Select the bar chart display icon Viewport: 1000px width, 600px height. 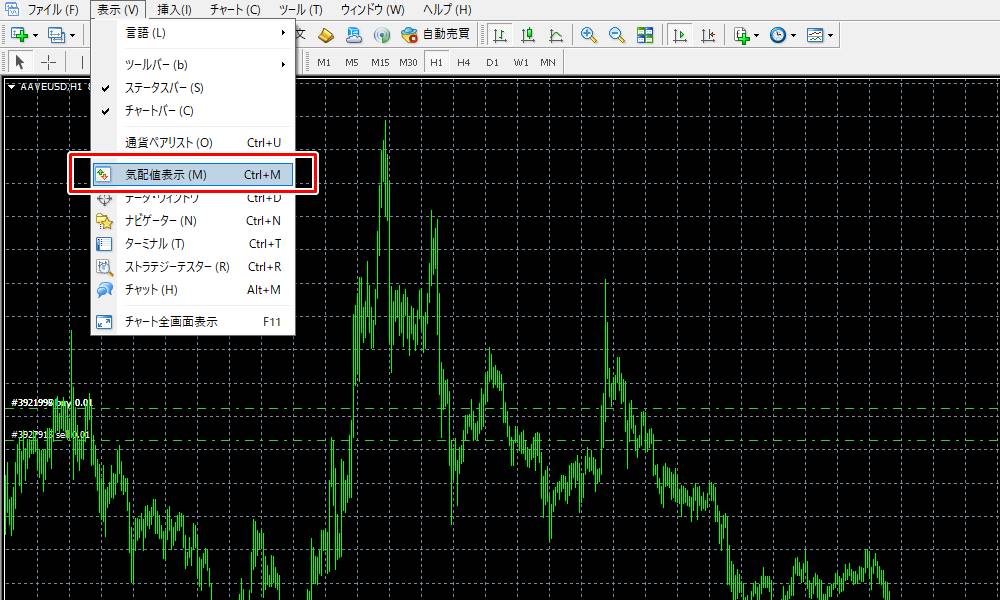pos(500,35)
